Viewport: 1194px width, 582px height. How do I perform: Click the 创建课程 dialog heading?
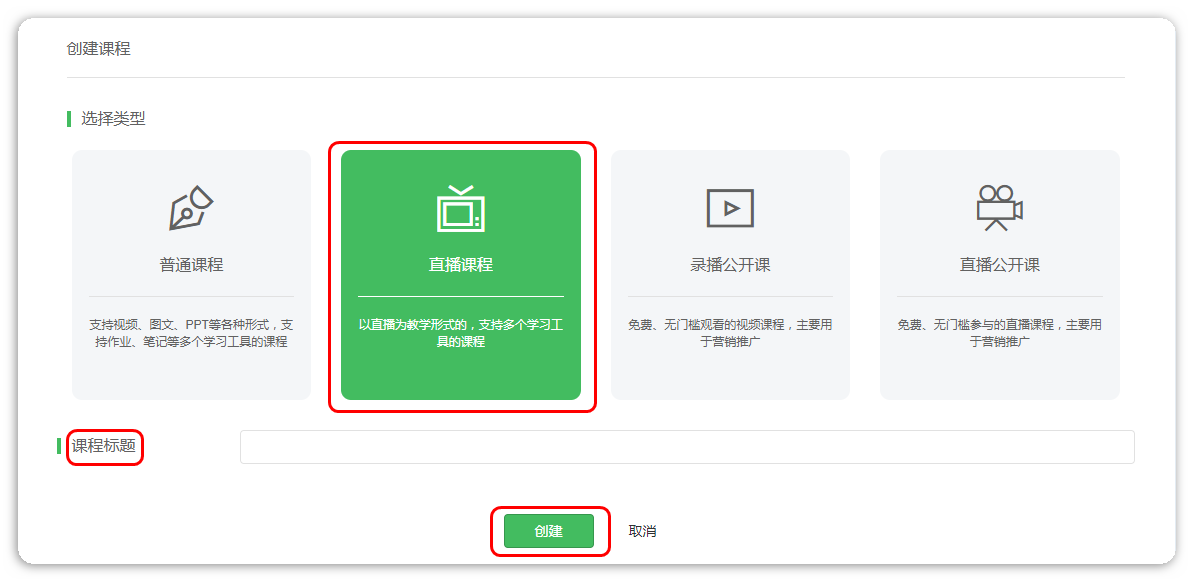point(98,48)
